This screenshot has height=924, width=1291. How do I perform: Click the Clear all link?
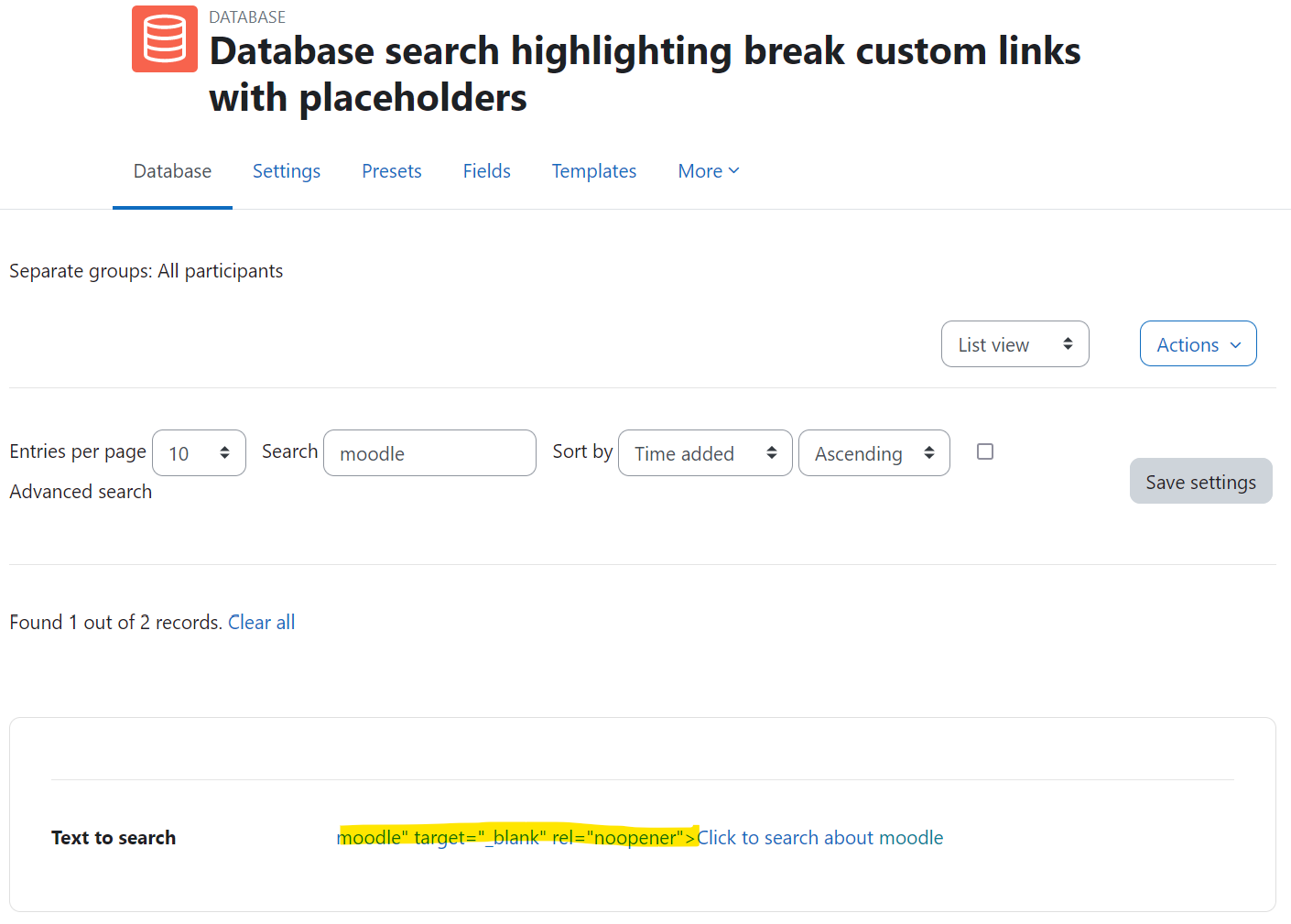[x=261, y=623]
